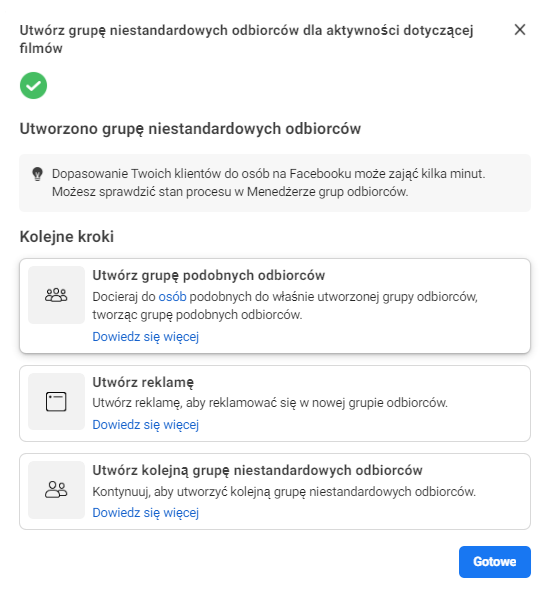Image resolution: width=550 pixels, height=591 pixels.
Task: Click the lightbulb tip icon
Action: pos(37,174)
